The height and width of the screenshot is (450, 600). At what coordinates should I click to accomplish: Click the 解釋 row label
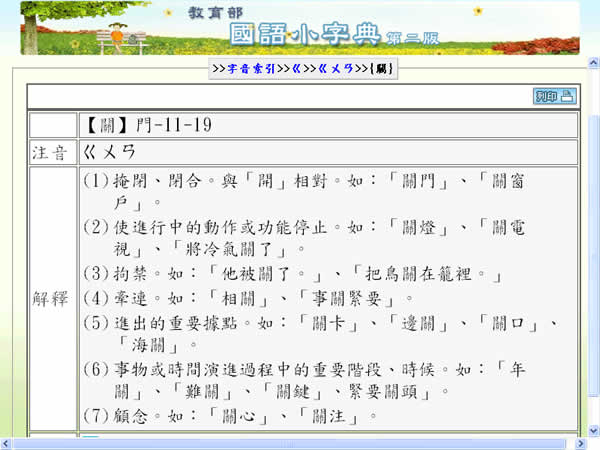(50, 299)
